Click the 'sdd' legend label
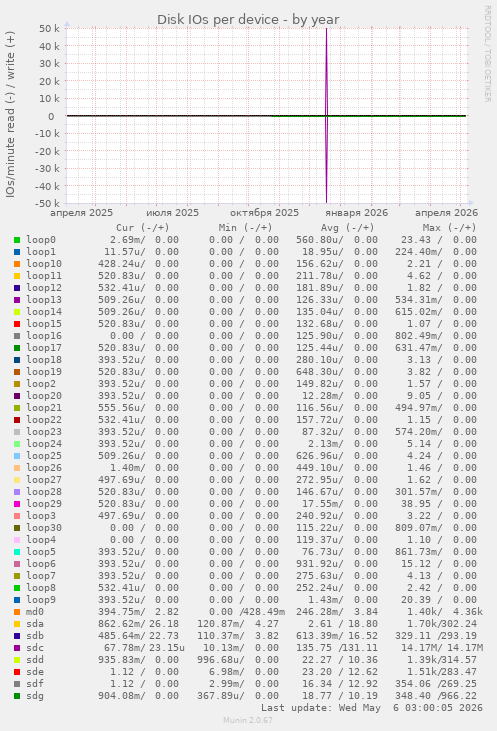The height and width of the screenshot is (731, 497). coord(35,660)
